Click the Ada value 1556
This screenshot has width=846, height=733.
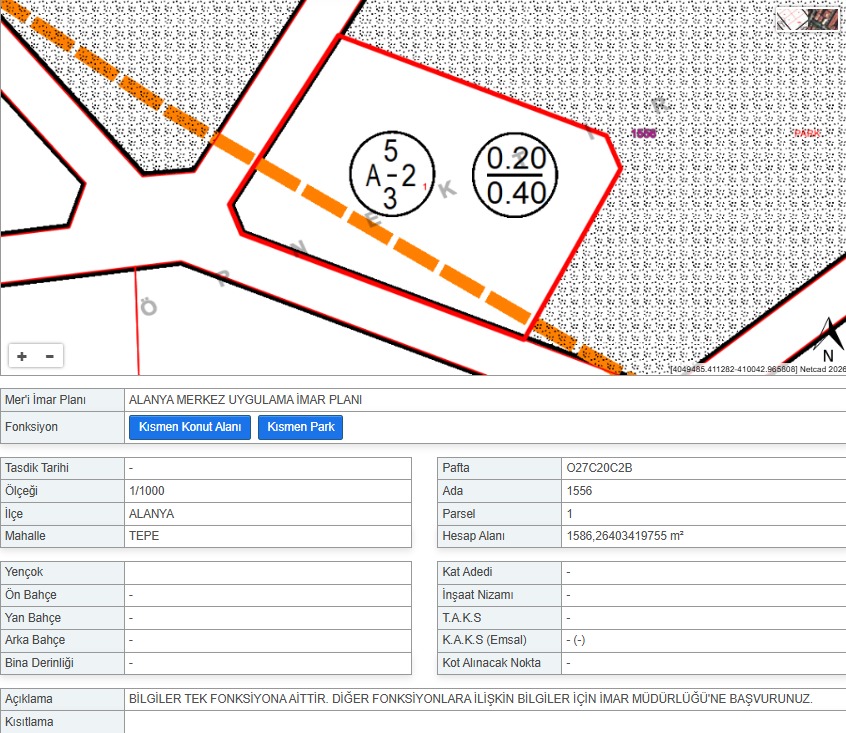coord(579,491)
